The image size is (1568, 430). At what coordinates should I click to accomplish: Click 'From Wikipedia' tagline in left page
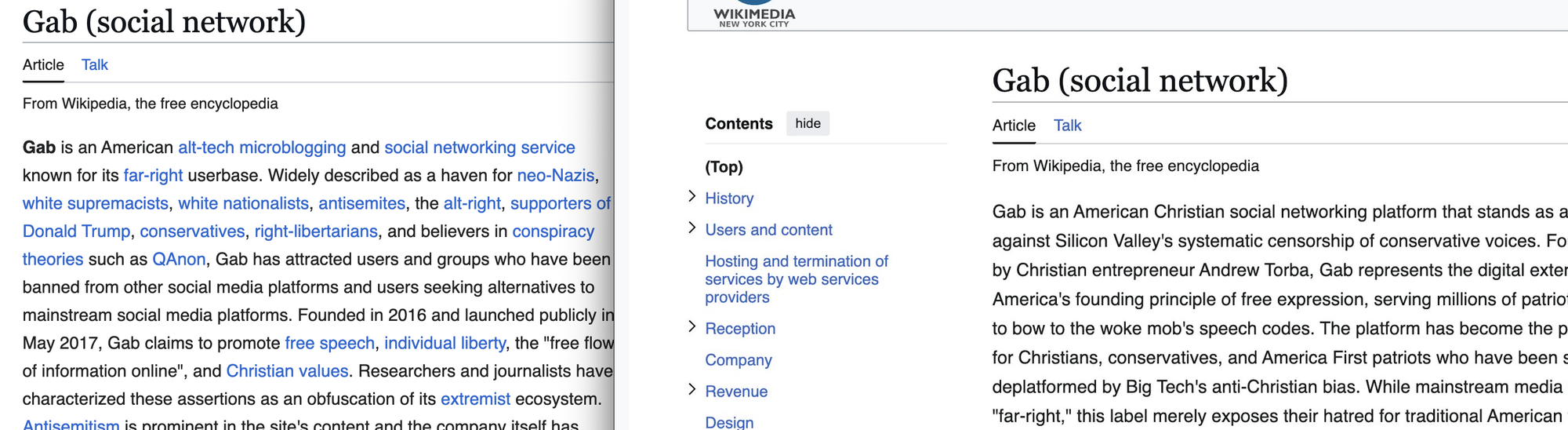click(150, 104)
